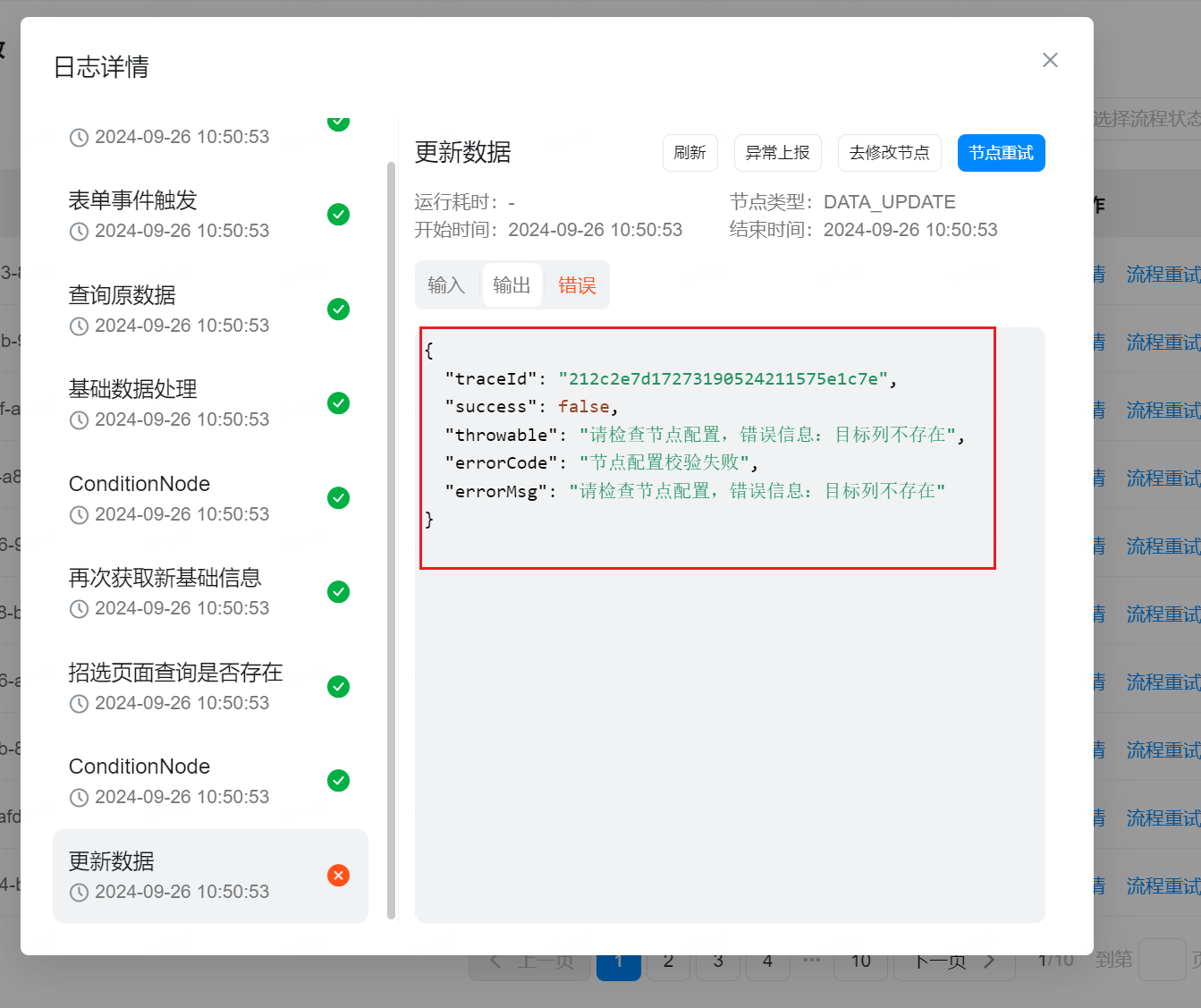Click success check icon for 表单事件触发
This screenshot has height=1008, width=1201.
coord(338,215)
